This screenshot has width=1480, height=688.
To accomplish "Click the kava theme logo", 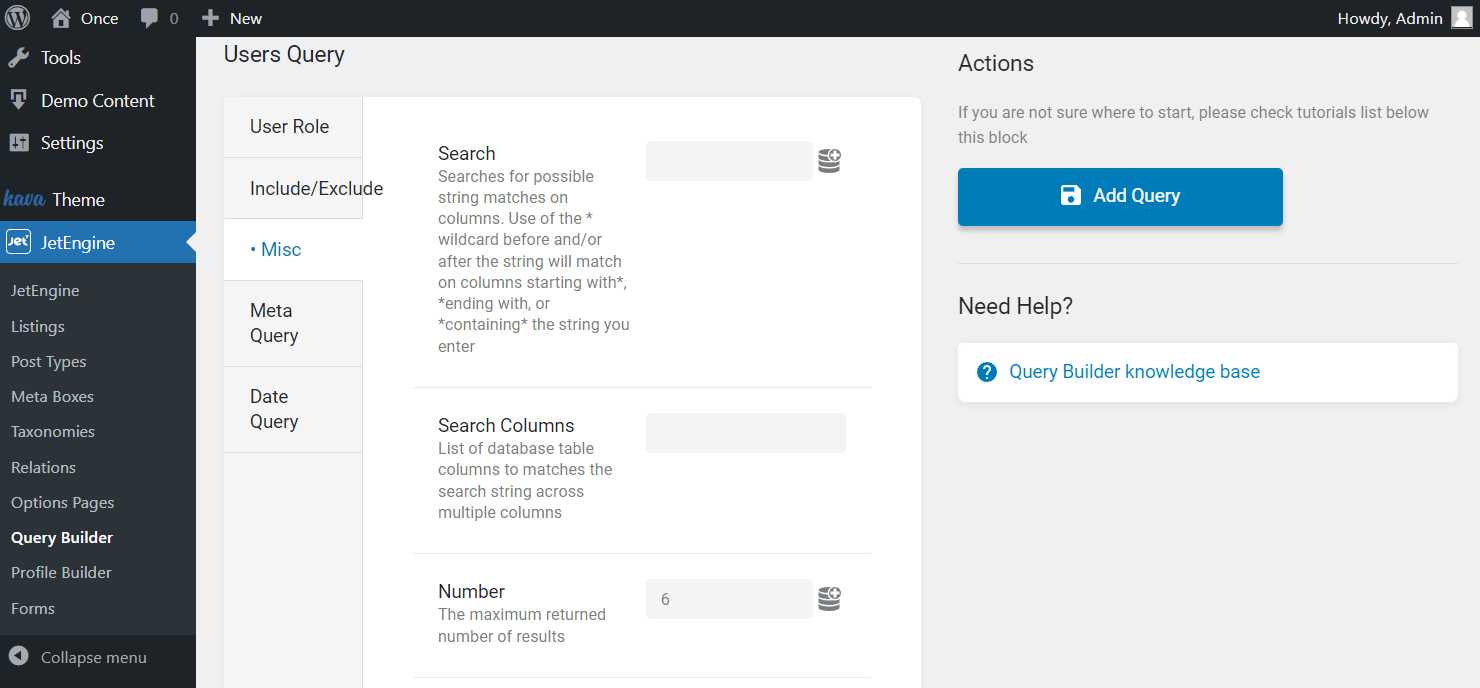I will click(24, 199).
